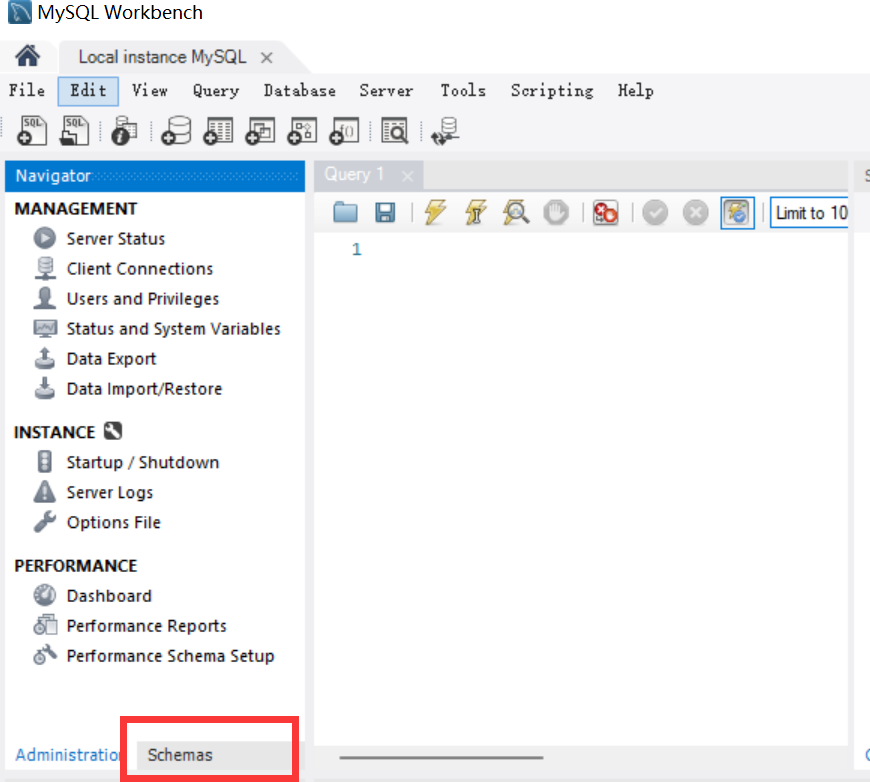Open a script file in the editor

point(345,212)
